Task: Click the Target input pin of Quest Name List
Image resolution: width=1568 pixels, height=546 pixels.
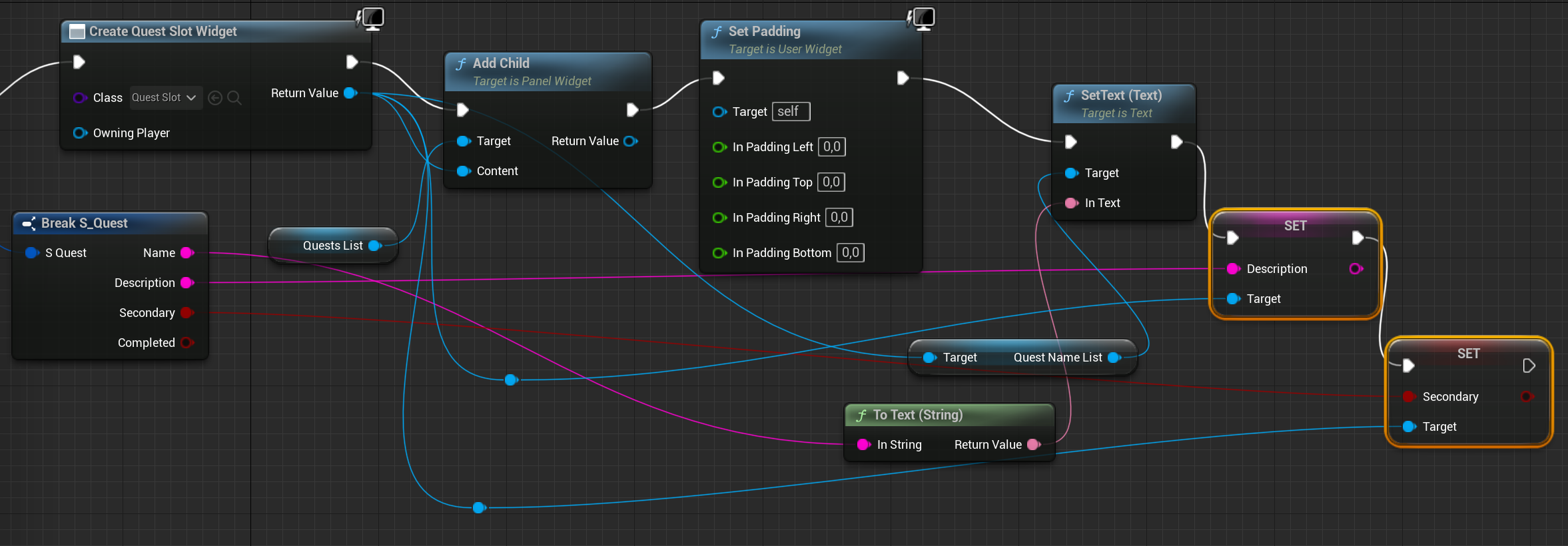Action: [x=930, y=358]
